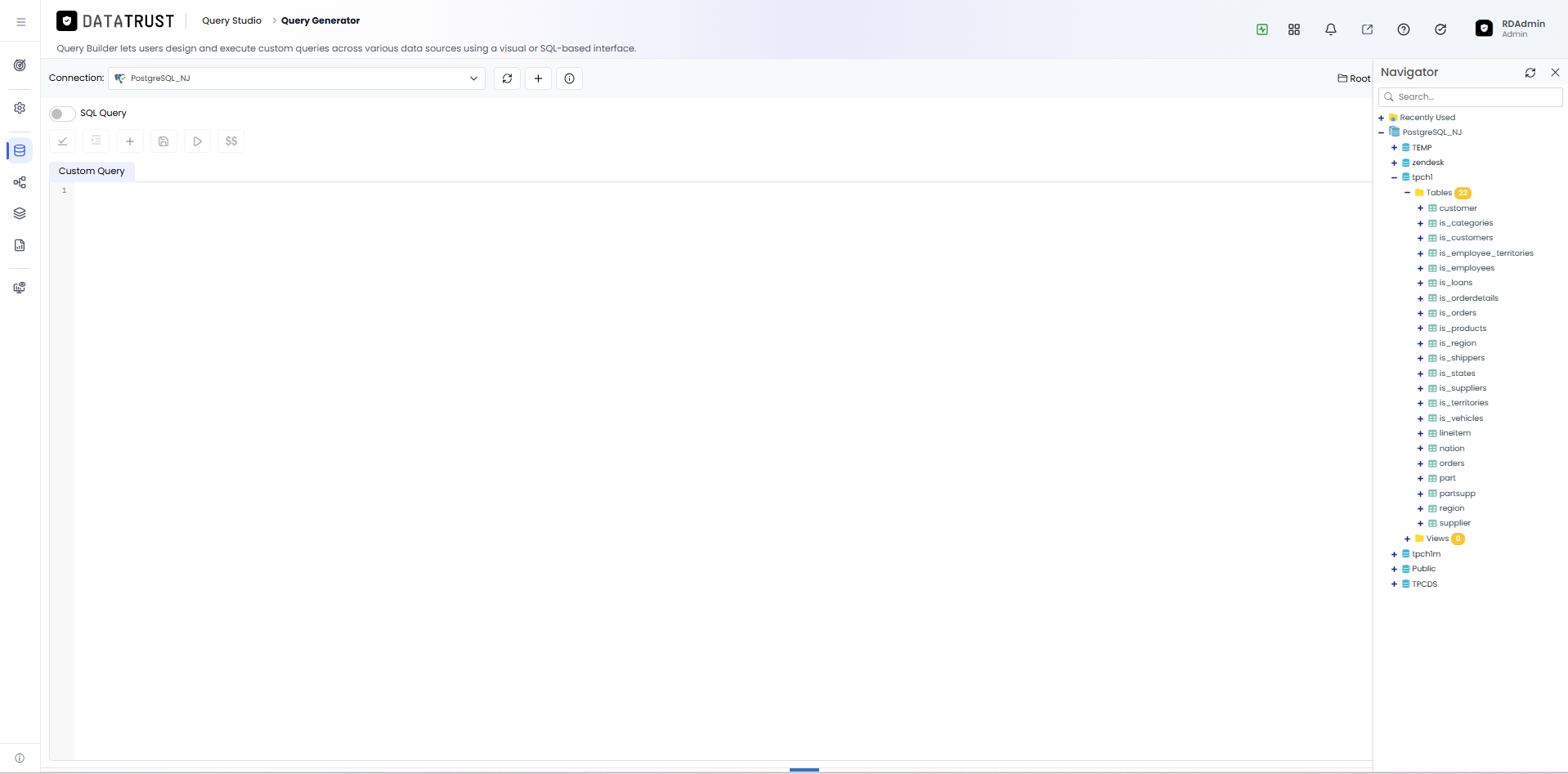Click the validate query check icon
The width and height of the screenshot is (1568, 774).
63,141
